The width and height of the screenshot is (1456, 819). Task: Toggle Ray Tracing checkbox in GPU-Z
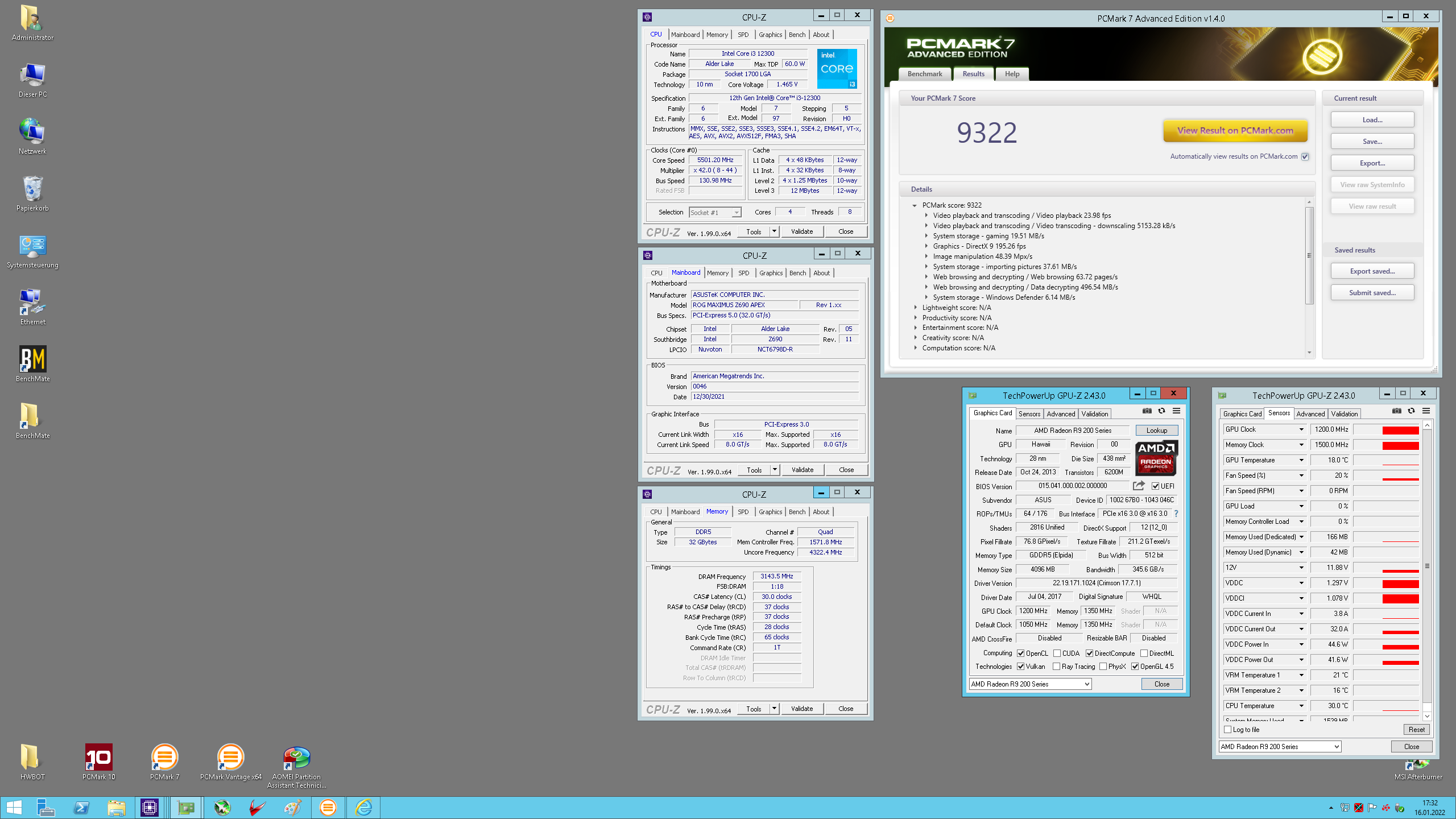click(x=1056, y=667)
